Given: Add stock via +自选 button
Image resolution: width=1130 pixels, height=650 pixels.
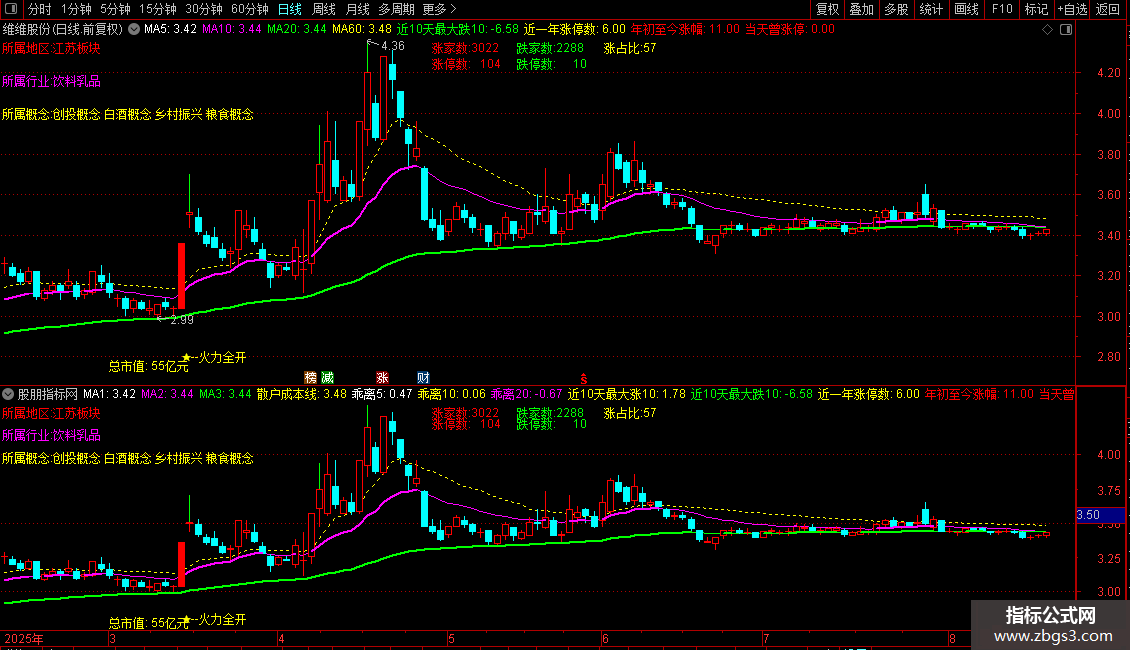Looking at the screenshot, I should (1072, 9).
